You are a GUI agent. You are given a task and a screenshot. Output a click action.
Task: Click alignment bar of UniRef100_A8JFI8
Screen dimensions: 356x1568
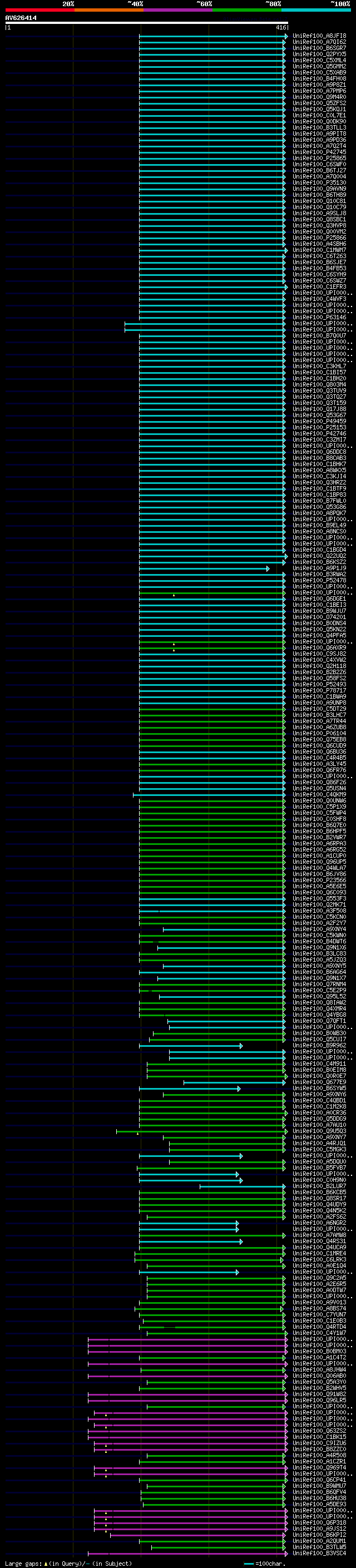pos(212,36)
